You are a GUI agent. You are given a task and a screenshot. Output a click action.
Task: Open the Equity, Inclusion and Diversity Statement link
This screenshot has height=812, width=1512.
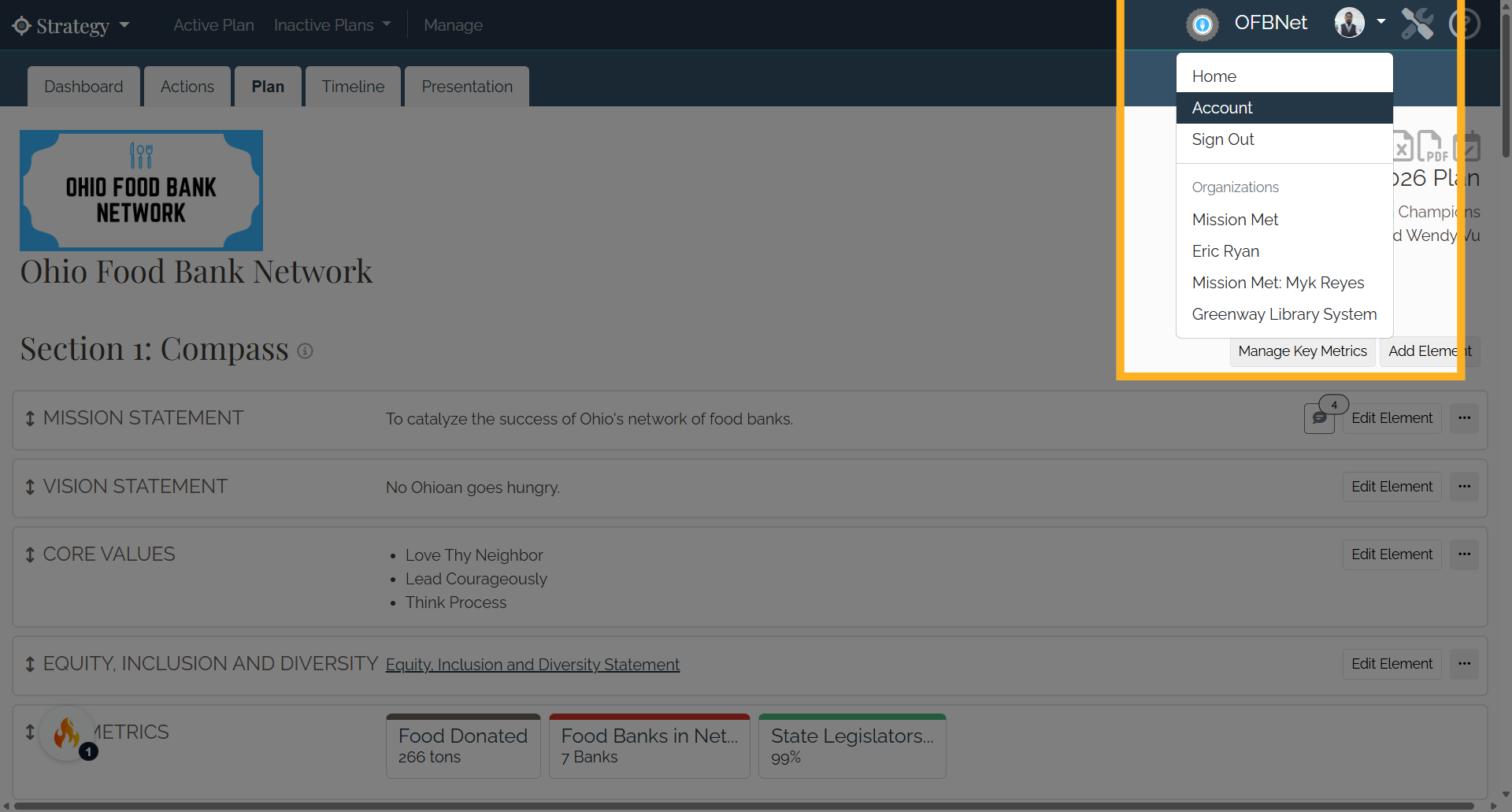tap(532, 665)
